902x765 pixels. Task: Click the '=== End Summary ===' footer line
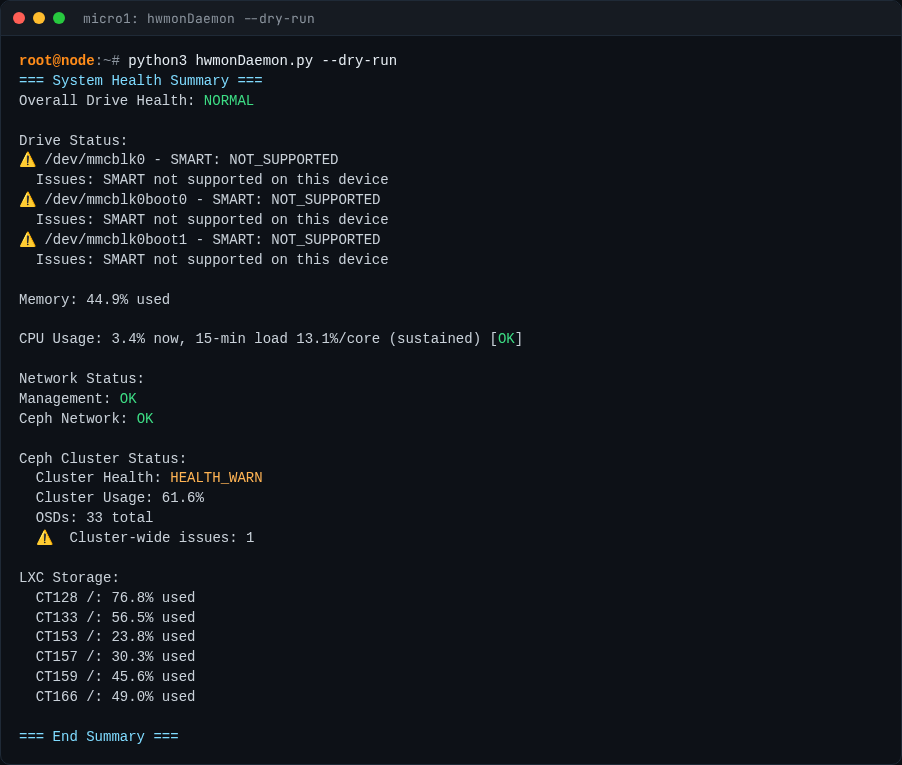pos(98,737)
